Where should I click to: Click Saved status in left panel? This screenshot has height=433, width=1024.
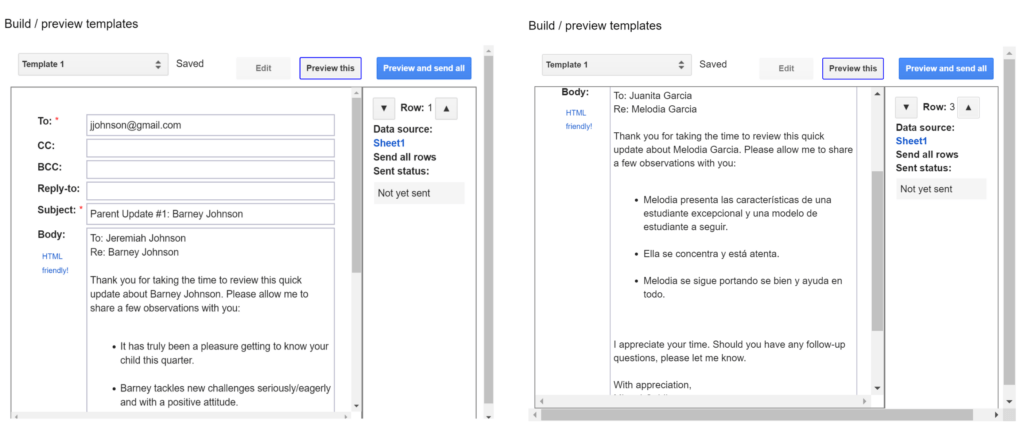click(x=190, y=63)
